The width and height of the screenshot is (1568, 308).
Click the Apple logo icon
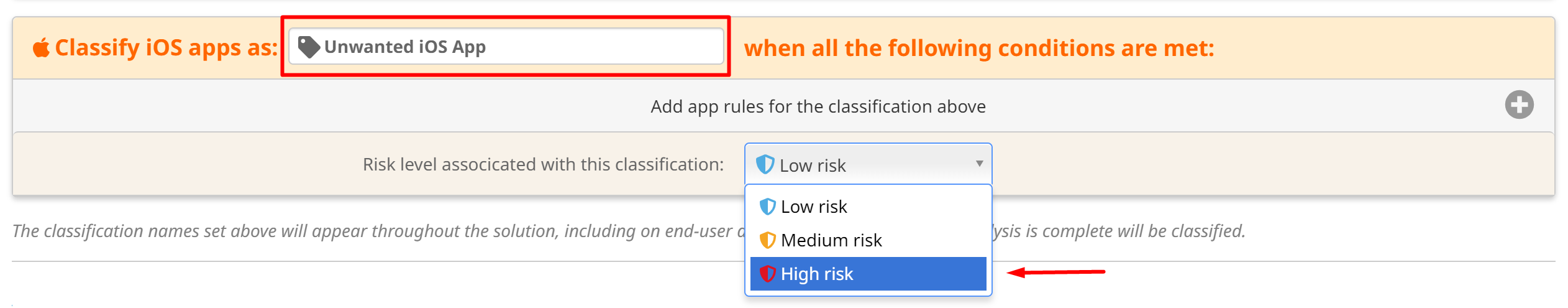41,47
